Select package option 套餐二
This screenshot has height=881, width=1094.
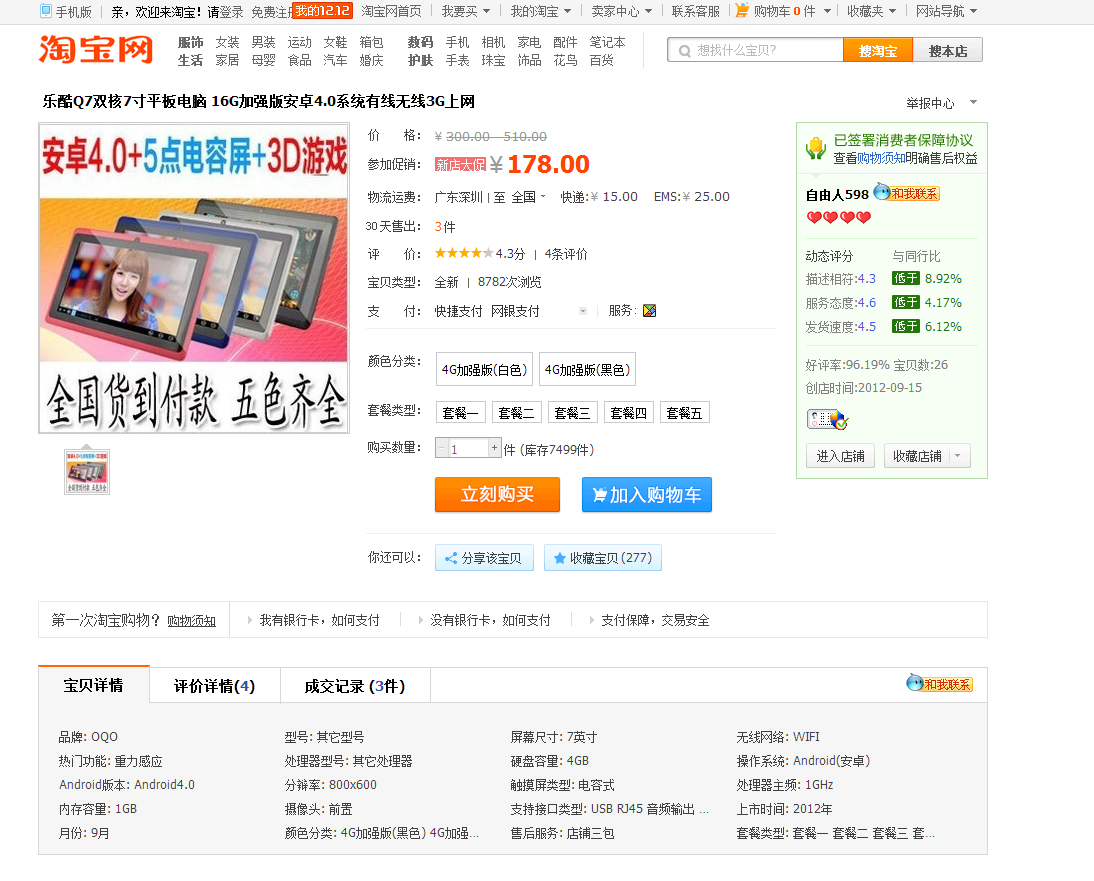[x=516, y=412]
